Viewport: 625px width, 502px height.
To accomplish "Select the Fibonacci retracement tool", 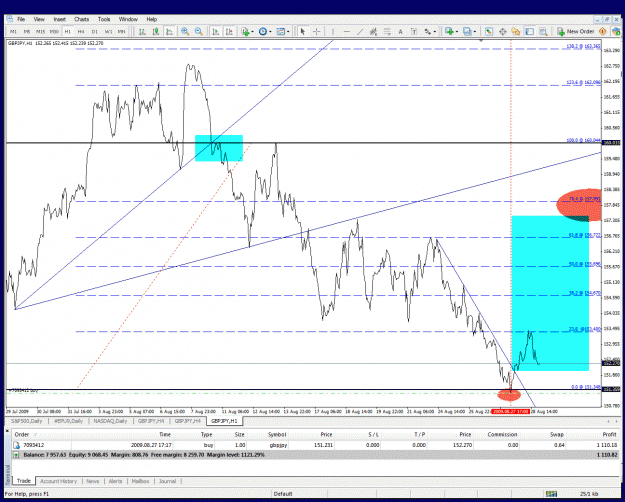I will [x=387, y=31].
